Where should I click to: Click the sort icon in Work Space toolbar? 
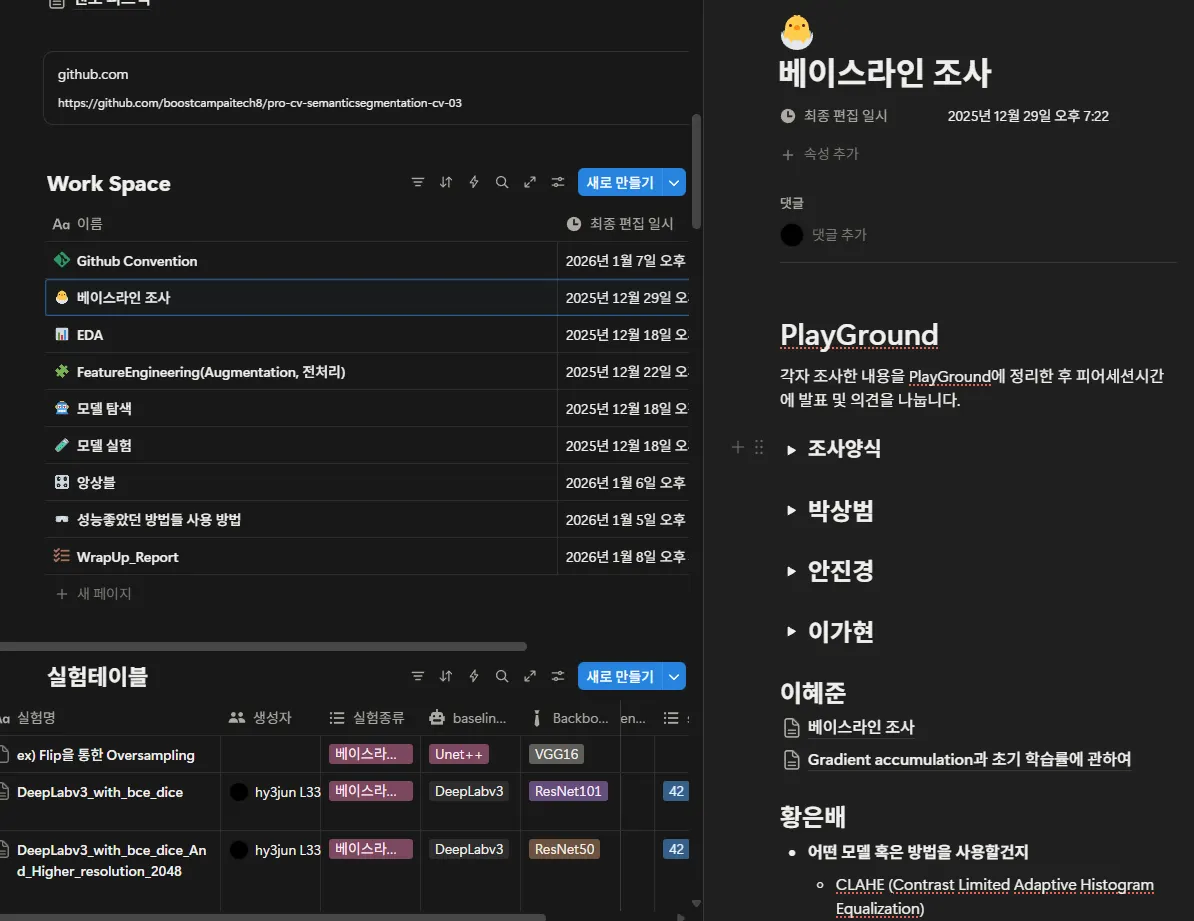445,182
